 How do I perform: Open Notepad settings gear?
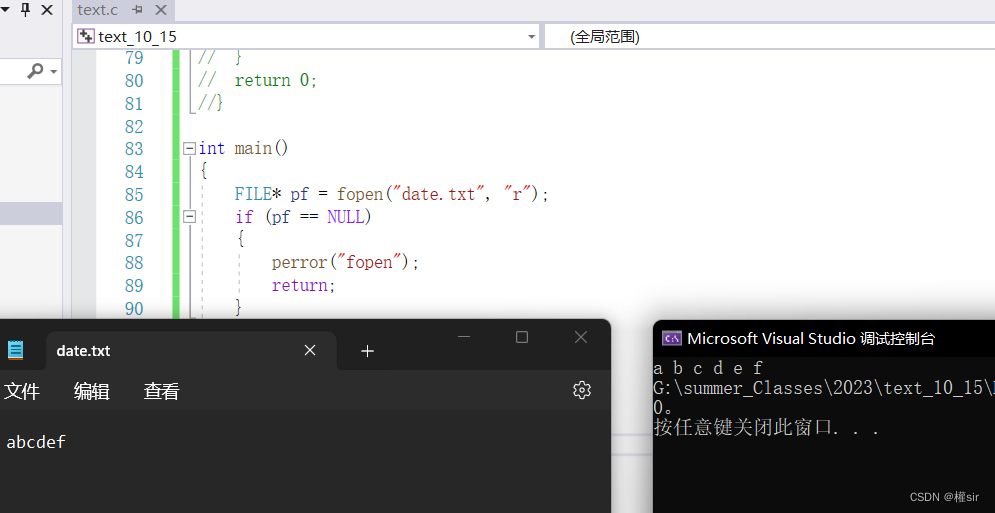[582, 390]
